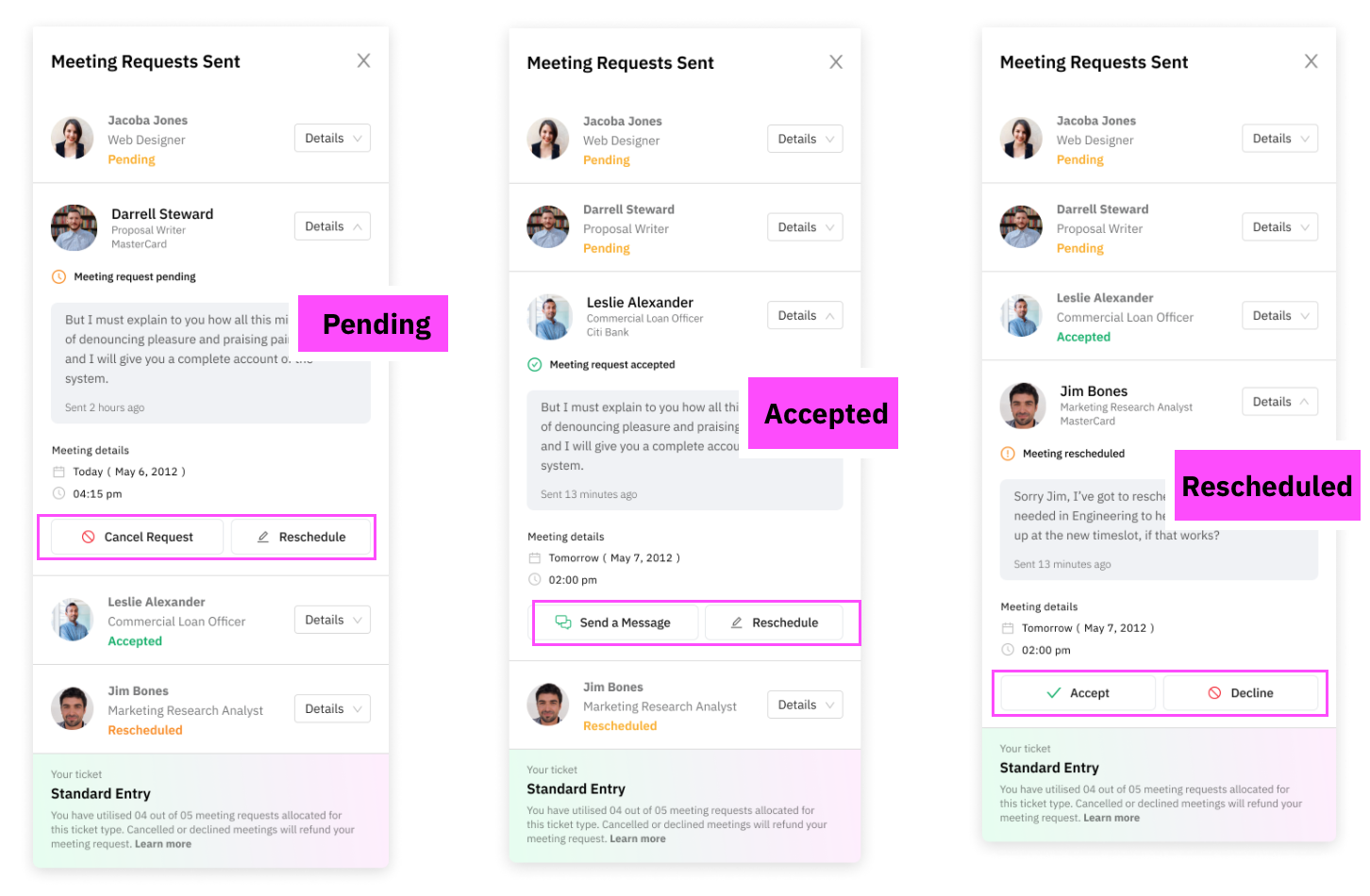This screenshot has width=1370, height=896.
Task: Open Learn more link in right panel ticket
Action: coord(1111,818)
